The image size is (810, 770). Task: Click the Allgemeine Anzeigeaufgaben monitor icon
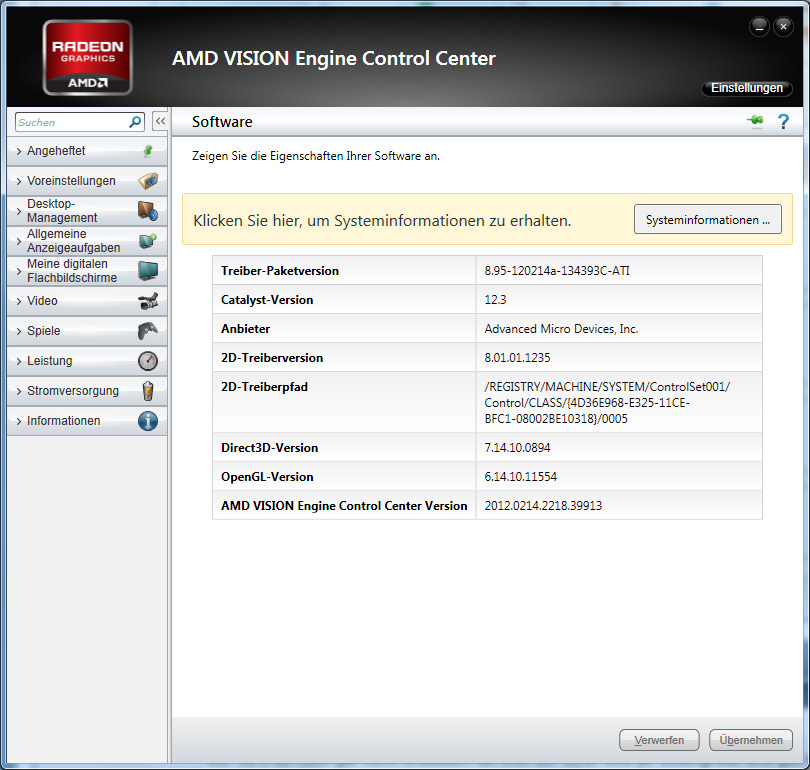[148, 241]
